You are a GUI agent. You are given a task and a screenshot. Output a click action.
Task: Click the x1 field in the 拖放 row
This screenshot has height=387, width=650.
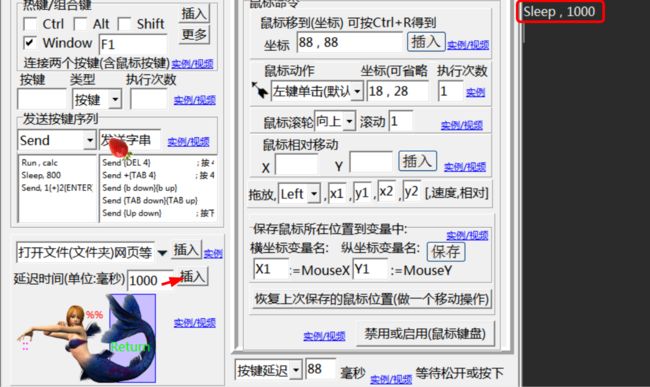[x=337, y=193]
